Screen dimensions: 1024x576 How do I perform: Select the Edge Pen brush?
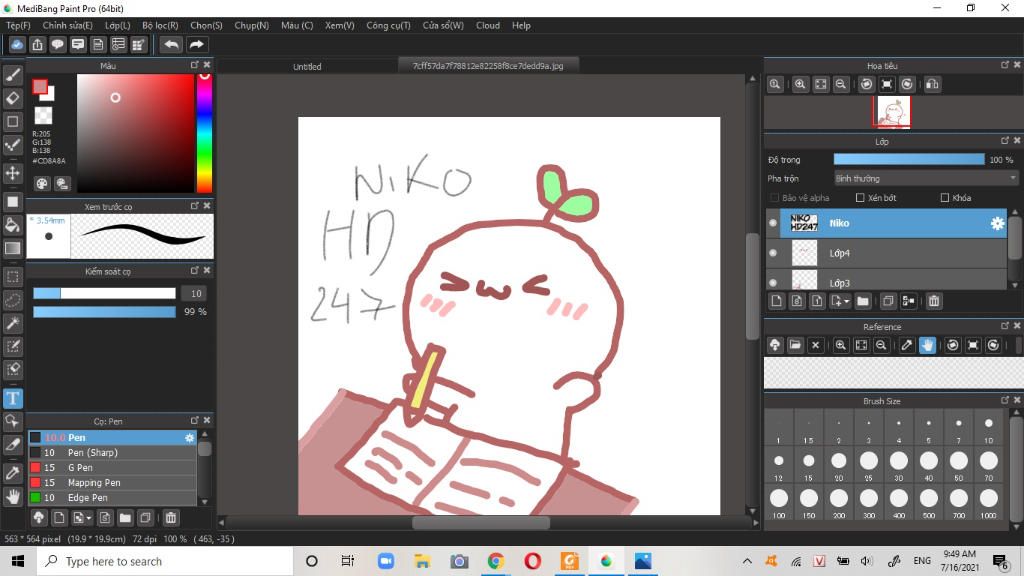(112, 498)
